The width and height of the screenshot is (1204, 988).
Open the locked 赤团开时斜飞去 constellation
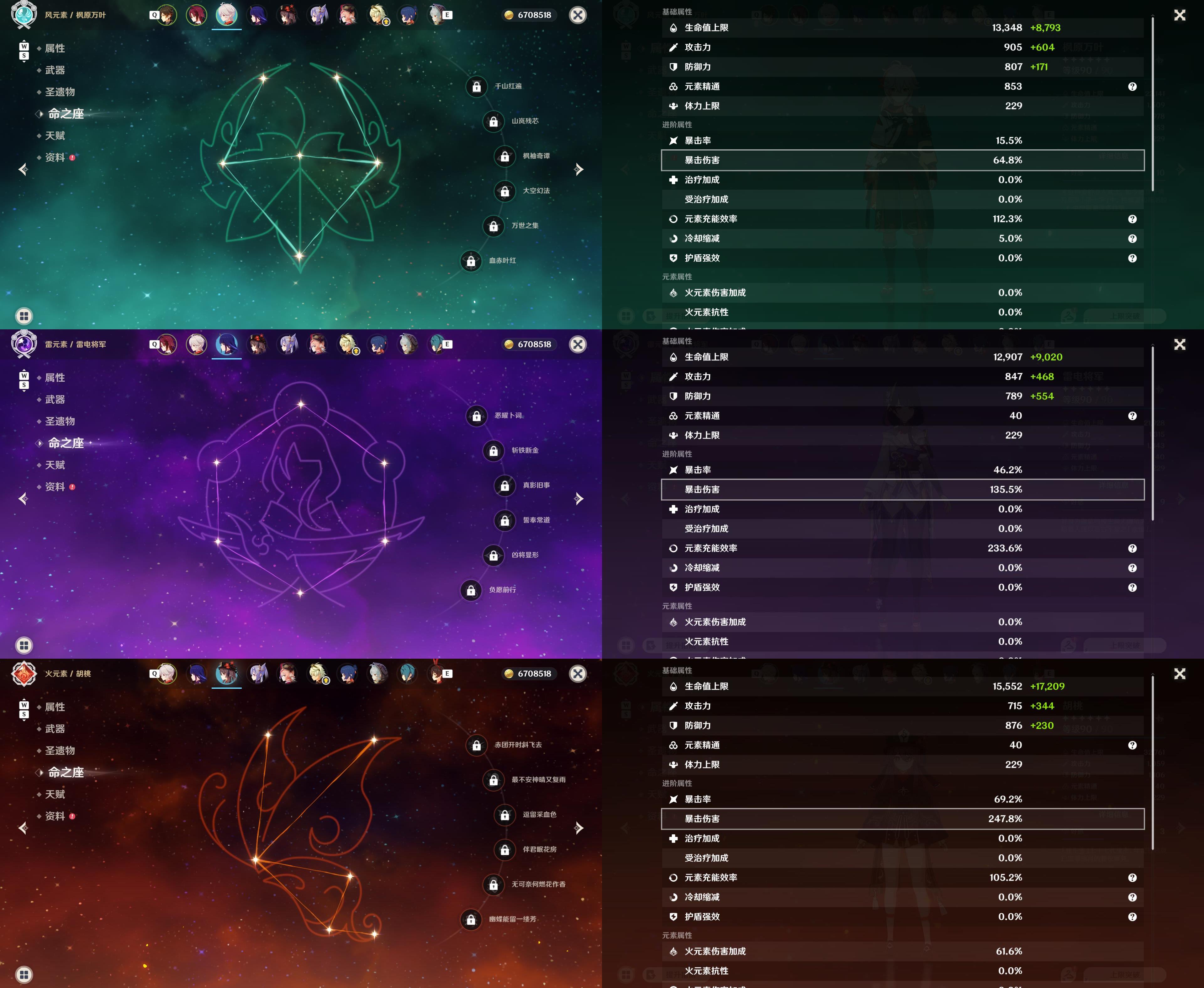click(x=477, y=745)
